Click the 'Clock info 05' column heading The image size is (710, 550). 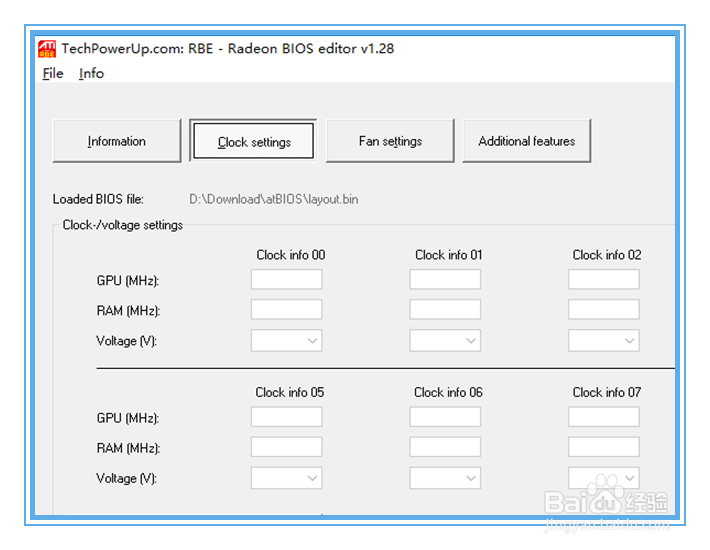click(x=290, y=392)
